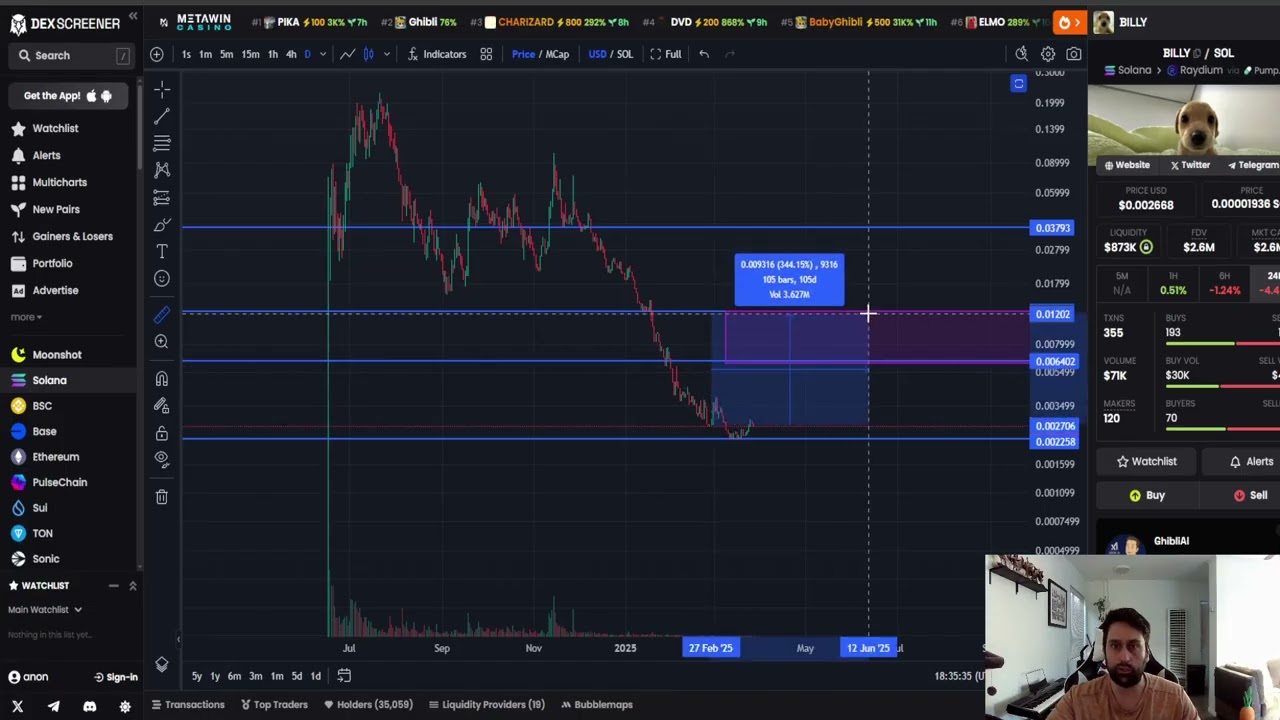Set chart range to 6m
Viewport: 1280px width, 720px height.
tap(234, 677)
